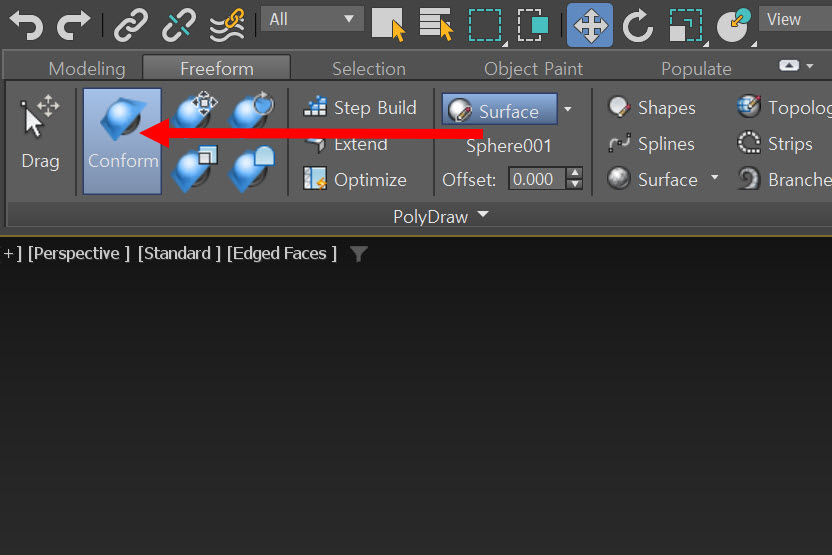Open the Object Paint ribbon tab
This screenshot has width=832, height=555.
click(533, 68)
